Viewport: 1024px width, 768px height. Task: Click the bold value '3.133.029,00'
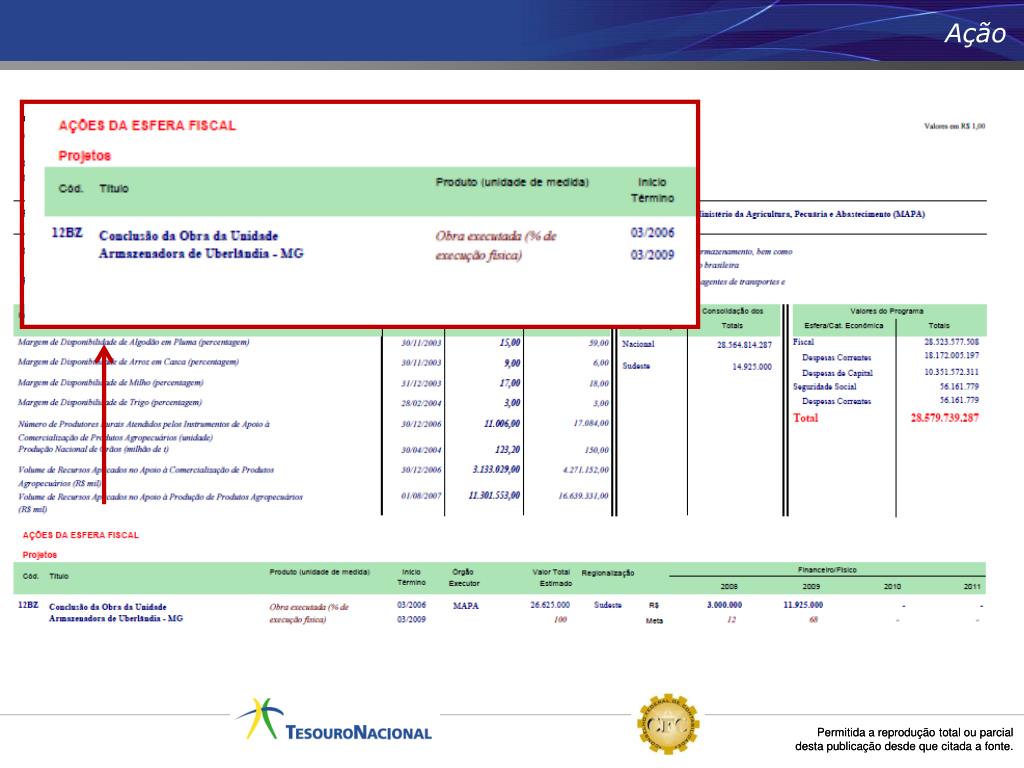[496, 469]
